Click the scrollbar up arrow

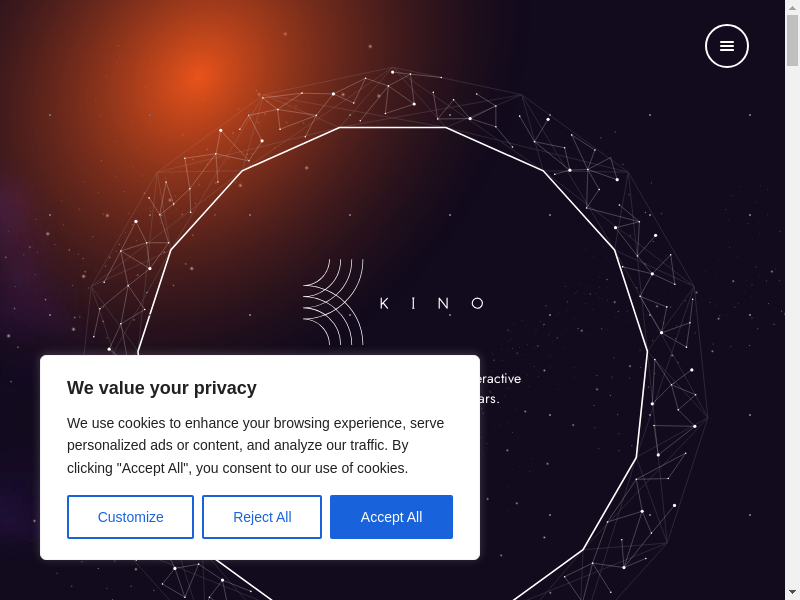(x=792, y=7)
